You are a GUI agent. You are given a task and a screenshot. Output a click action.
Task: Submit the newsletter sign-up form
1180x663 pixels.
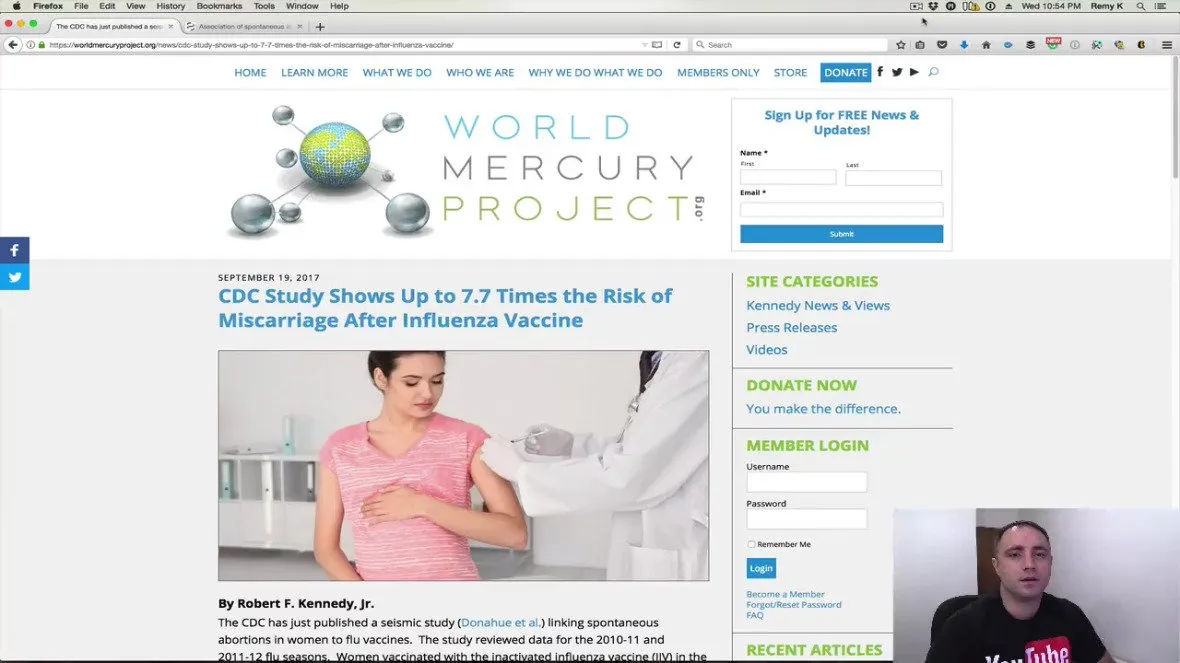pyautogui.click(x=841, y=234)
